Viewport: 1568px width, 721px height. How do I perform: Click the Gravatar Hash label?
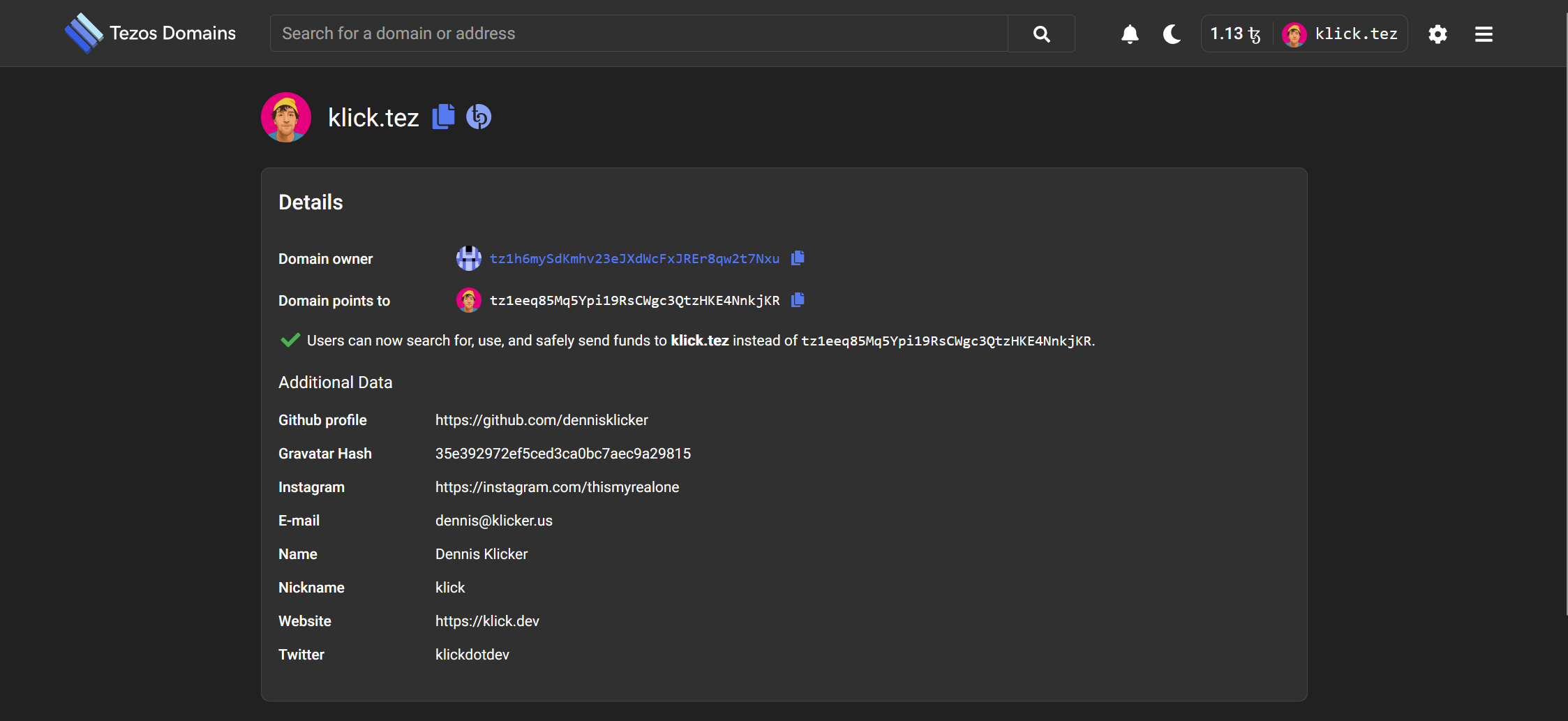coord(325,454)
